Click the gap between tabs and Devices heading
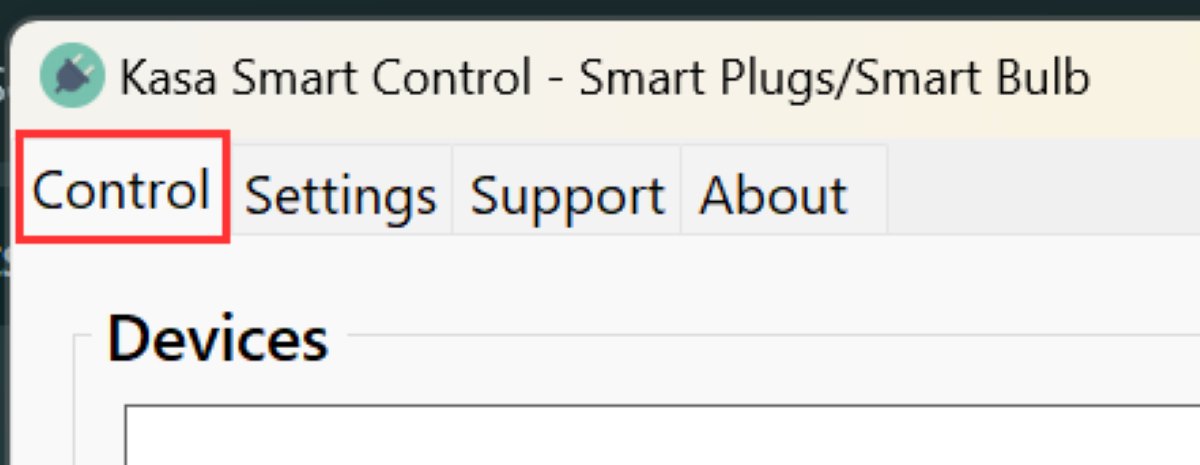 [600, 275]
